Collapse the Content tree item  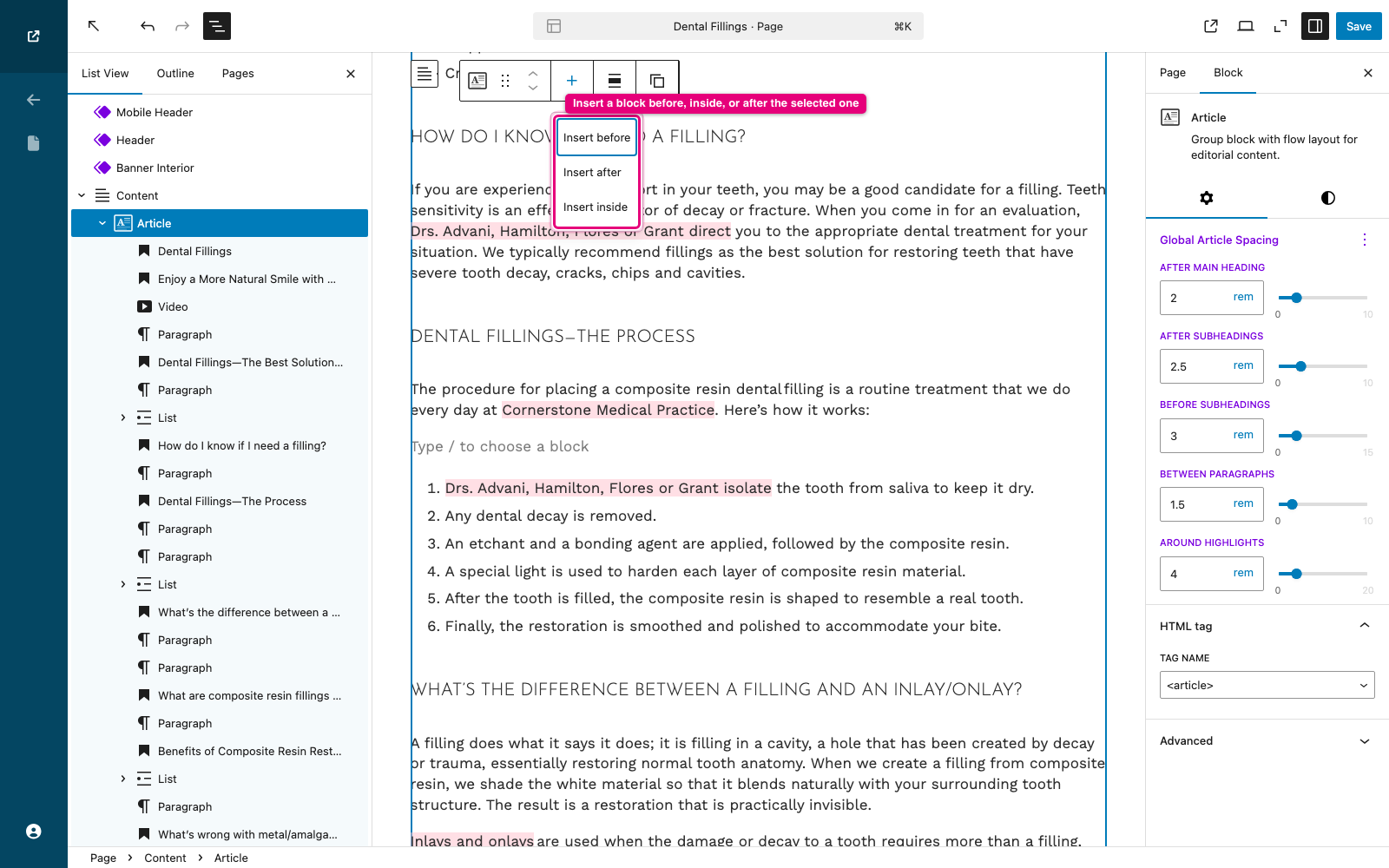[x=82, y=195]
